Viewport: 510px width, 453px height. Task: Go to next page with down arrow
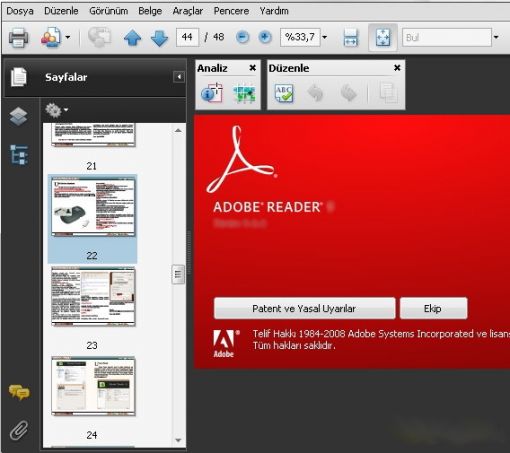tap(159, 38)
